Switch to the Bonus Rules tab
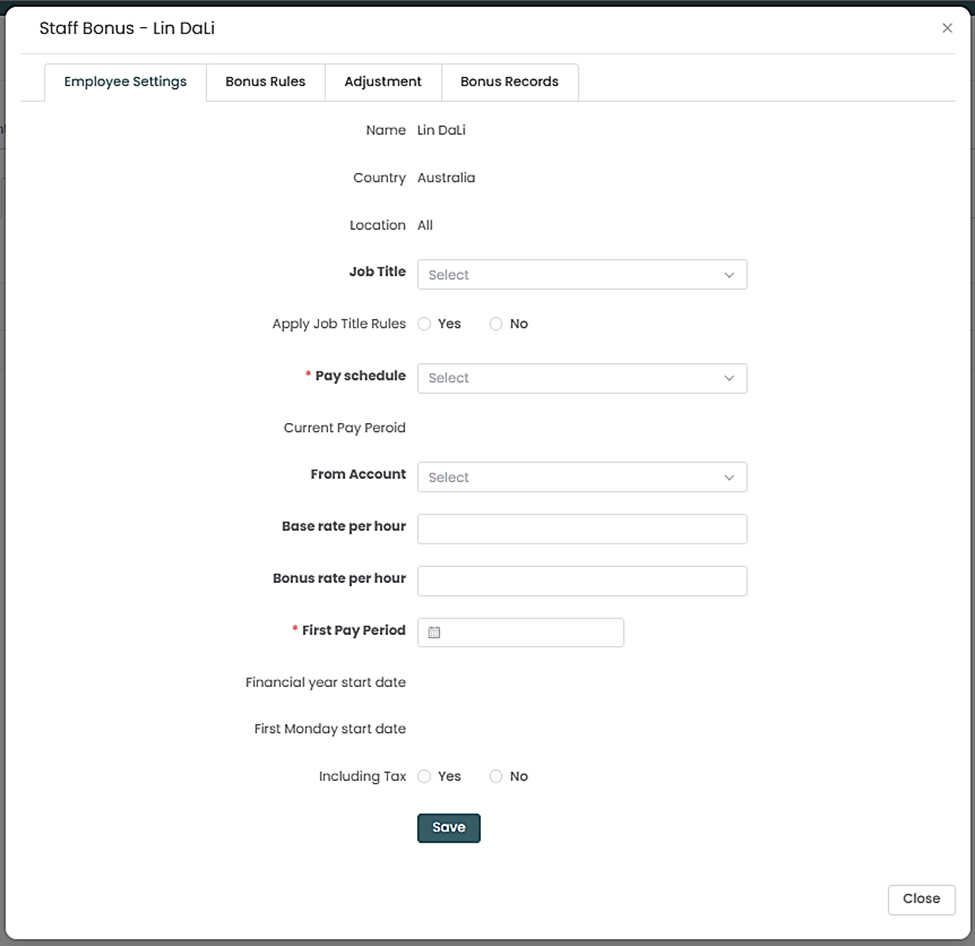 (x=265, y=82)
